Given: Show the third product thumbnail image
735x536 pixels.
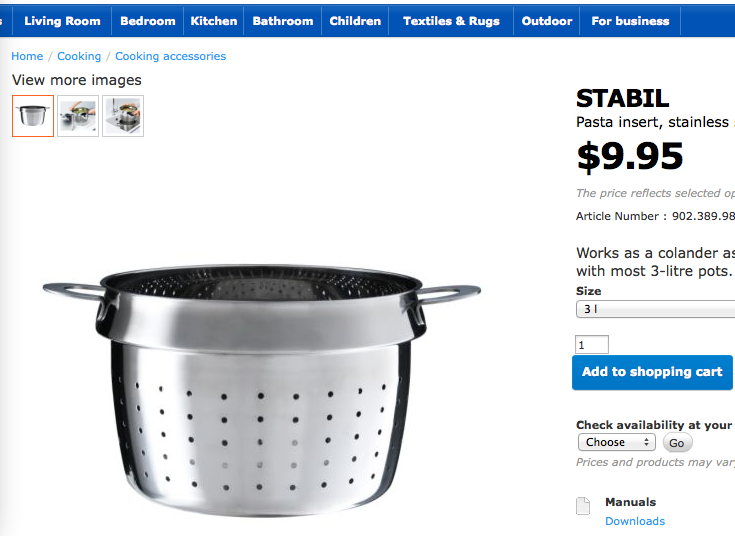Looking at the screenshot, I should pos(123,116).
